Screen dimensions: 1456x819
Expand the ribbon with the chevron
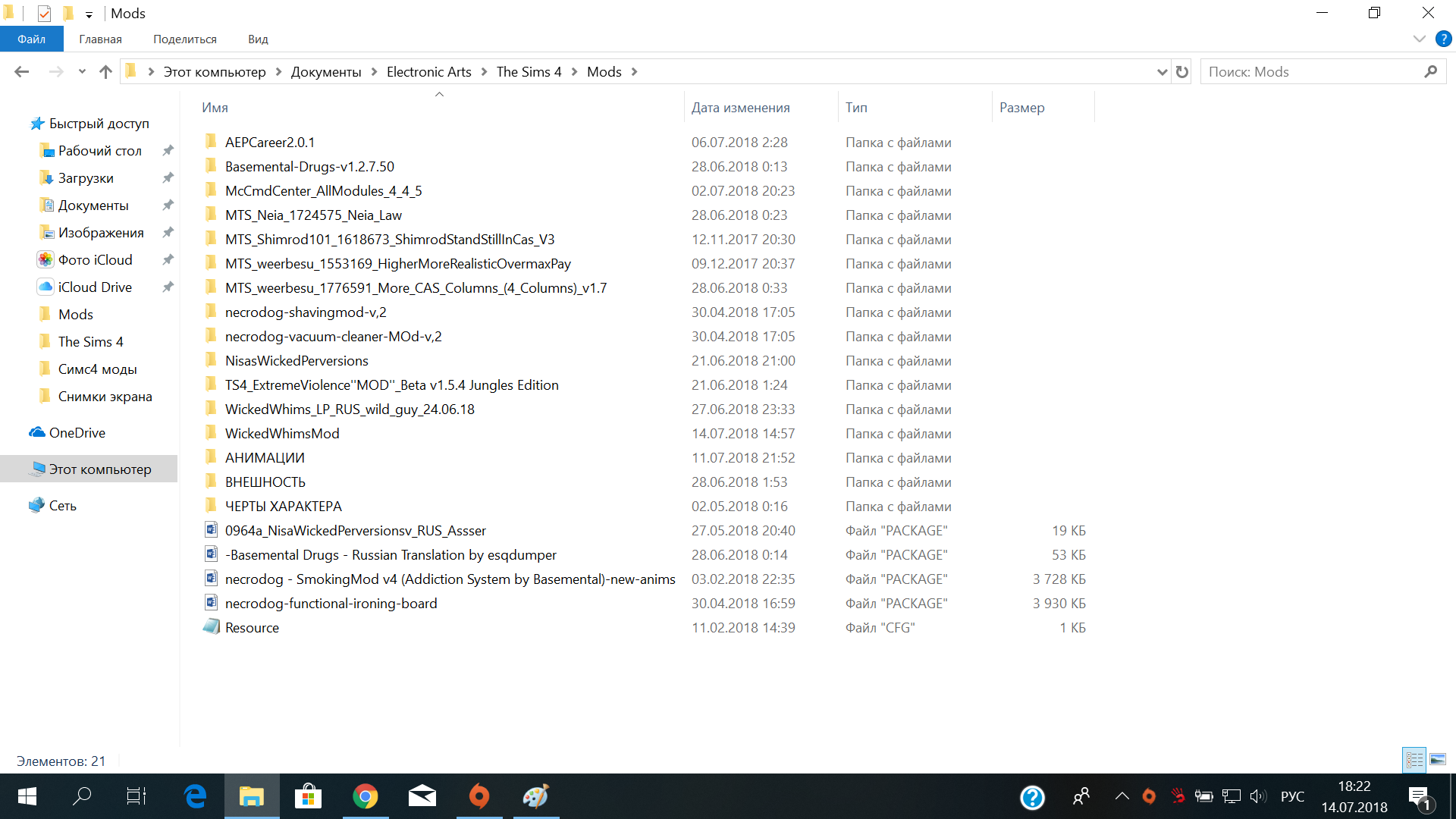[1420, 39]
